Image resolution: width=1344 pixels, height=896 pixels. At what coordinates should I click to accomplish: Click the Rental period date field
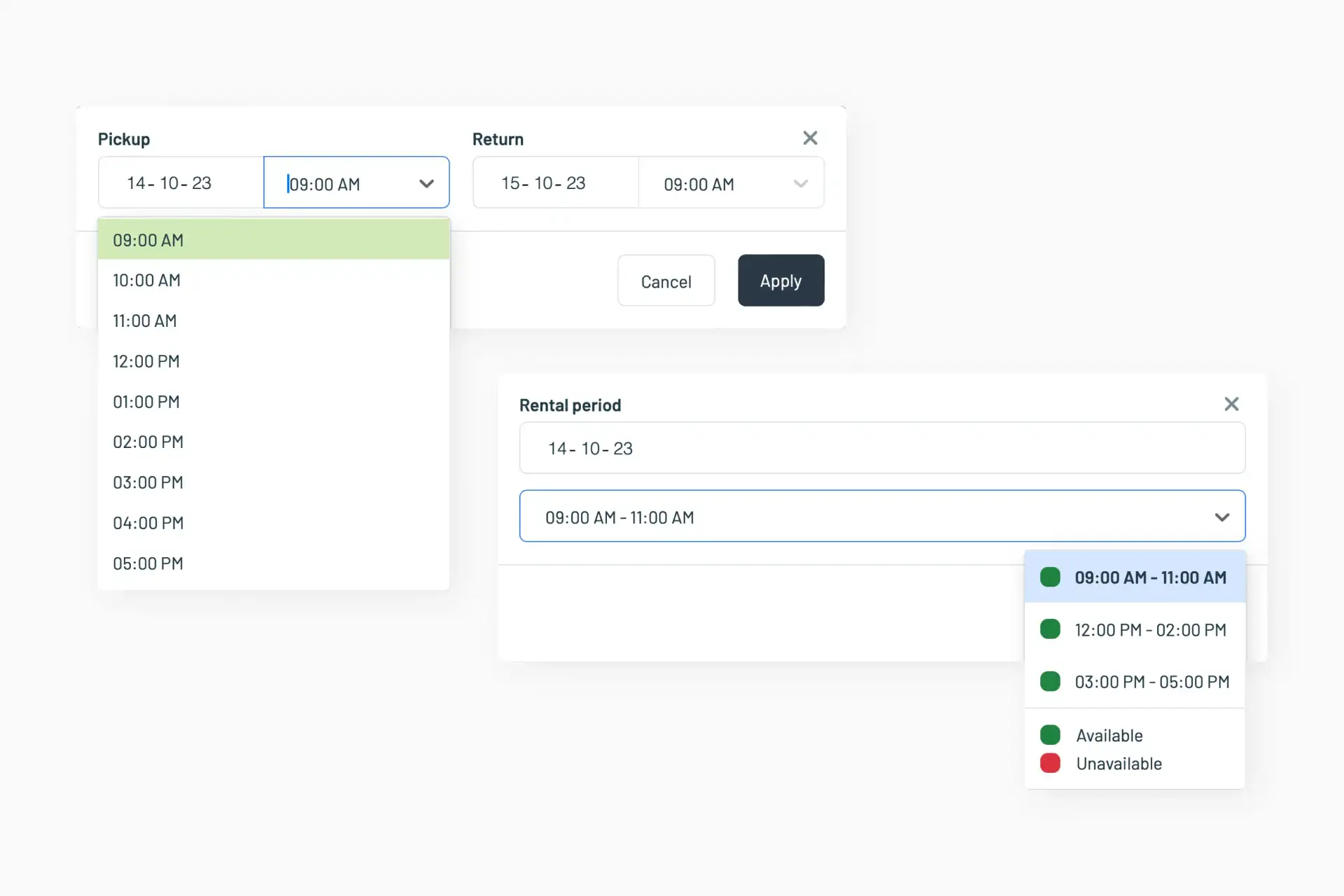[882, 448]
